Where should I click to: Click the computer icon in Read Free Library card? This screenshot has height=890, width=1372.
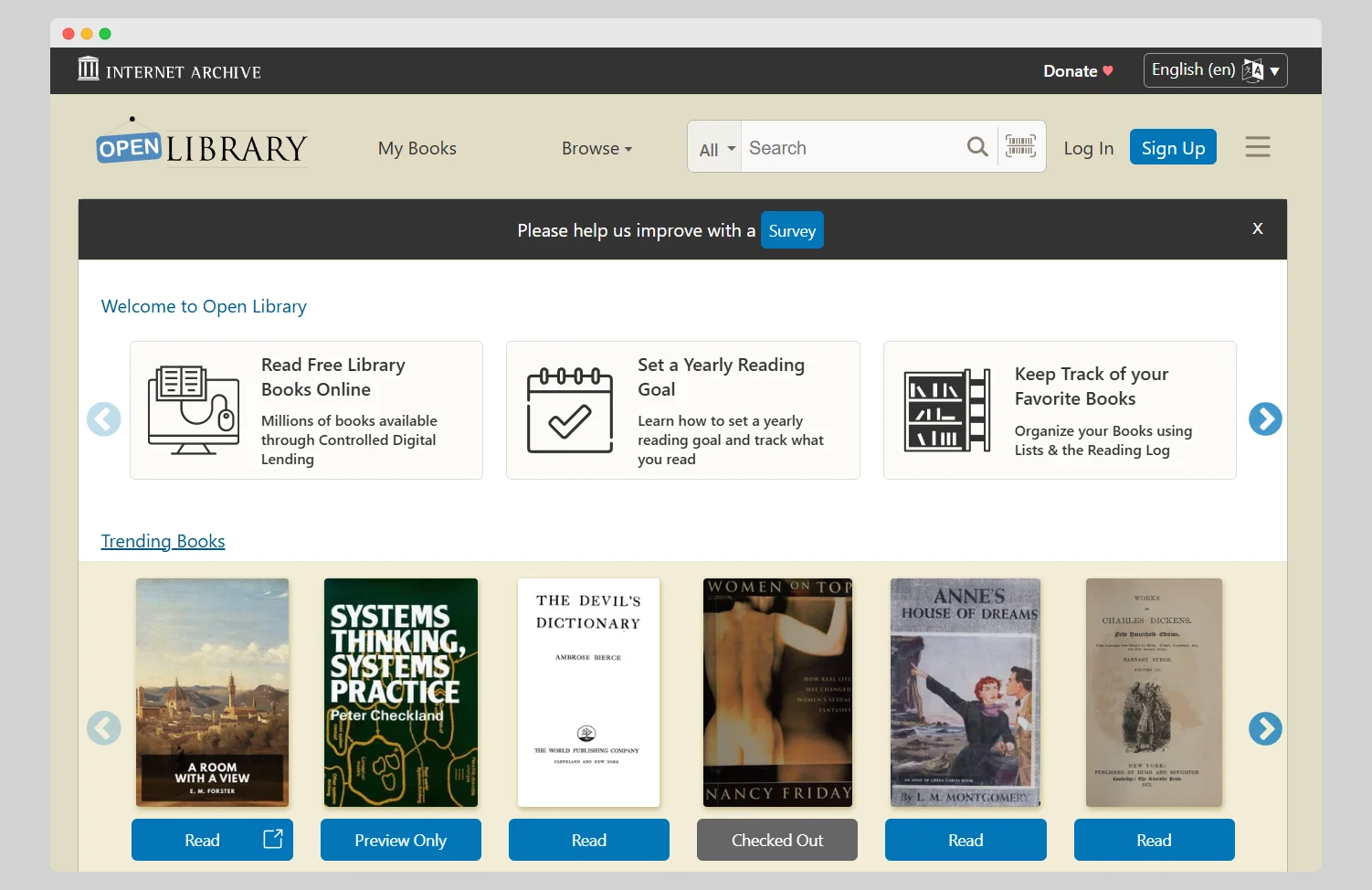[193, 410]
